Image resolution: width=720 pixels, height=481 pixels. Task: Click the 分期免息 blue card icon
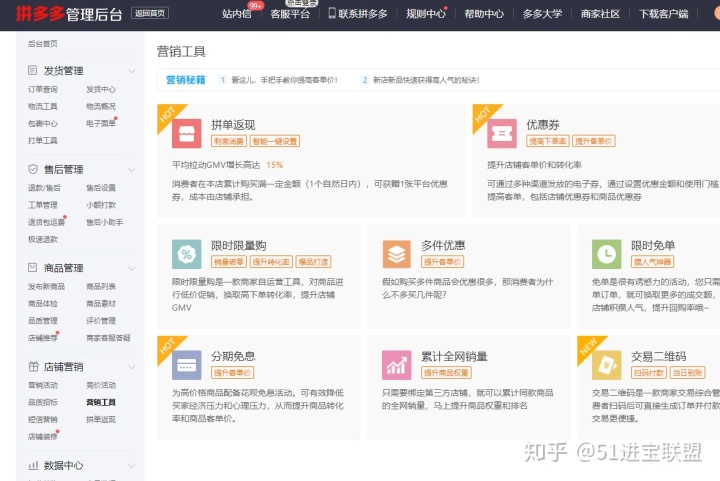186,365
